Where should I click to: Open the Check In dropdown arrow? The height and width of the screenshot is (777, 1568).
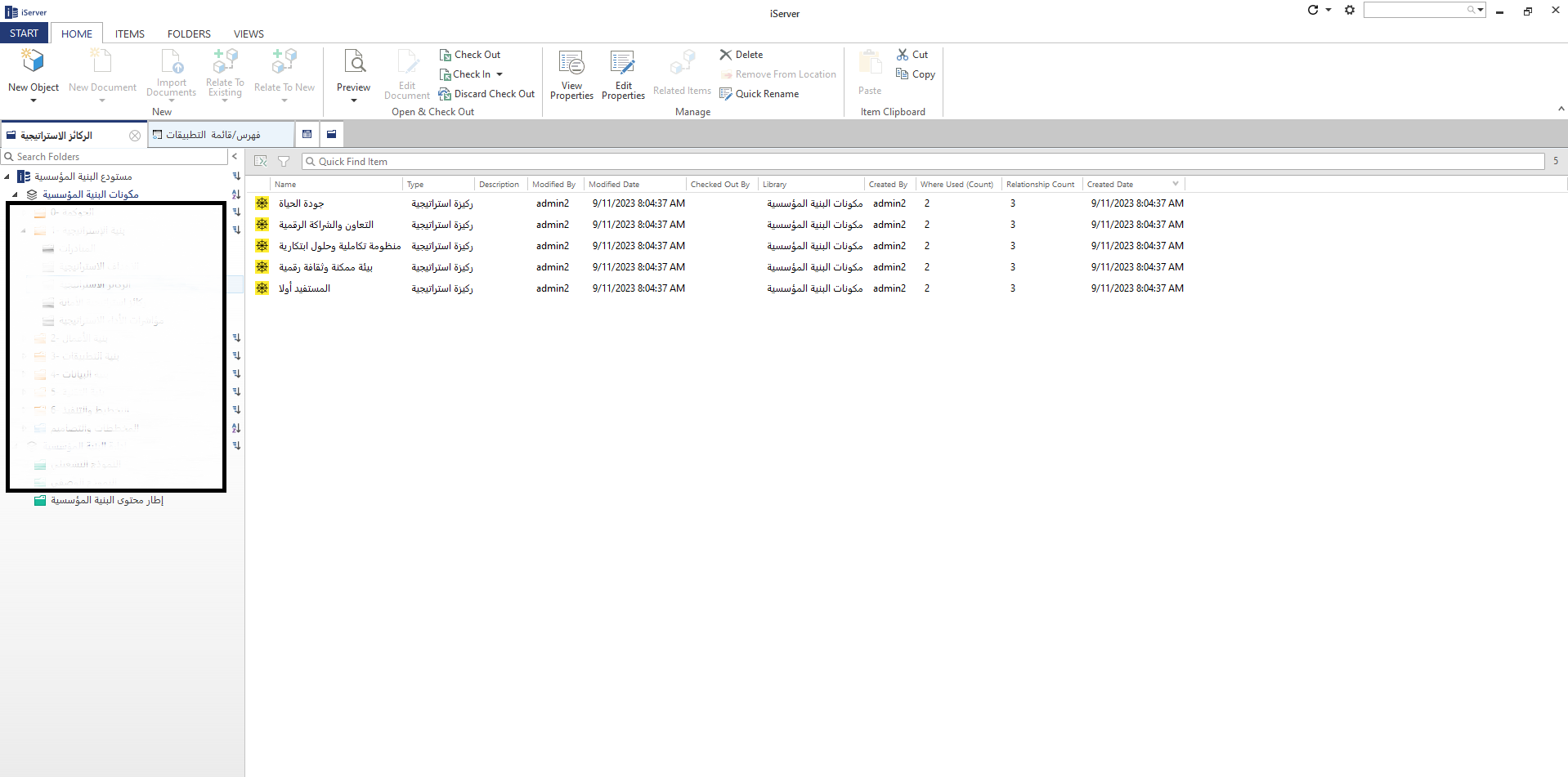[500, 74]
